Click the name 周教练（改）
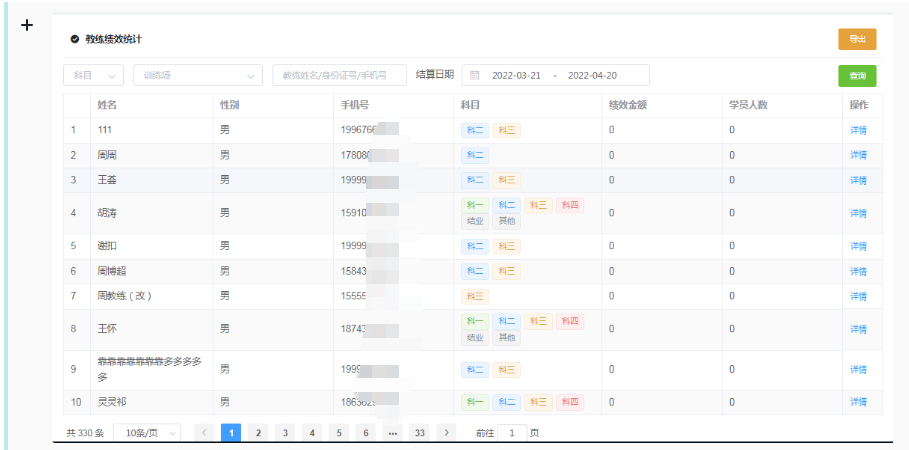909x450 pixels. click(125, 296)
